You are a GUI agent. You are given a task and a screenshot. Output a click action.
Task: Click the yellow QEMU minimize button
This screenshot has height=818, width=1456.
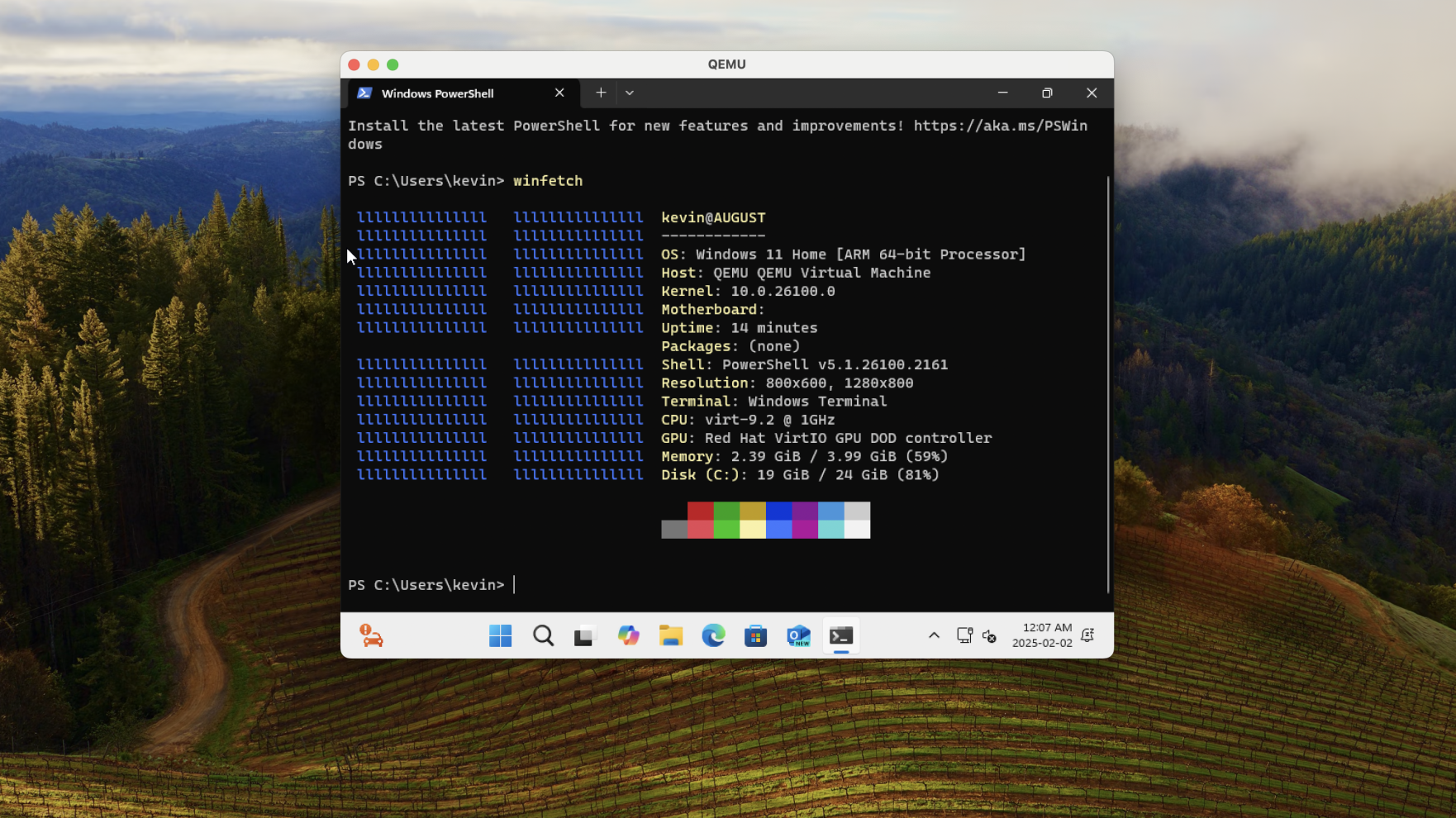374,64
